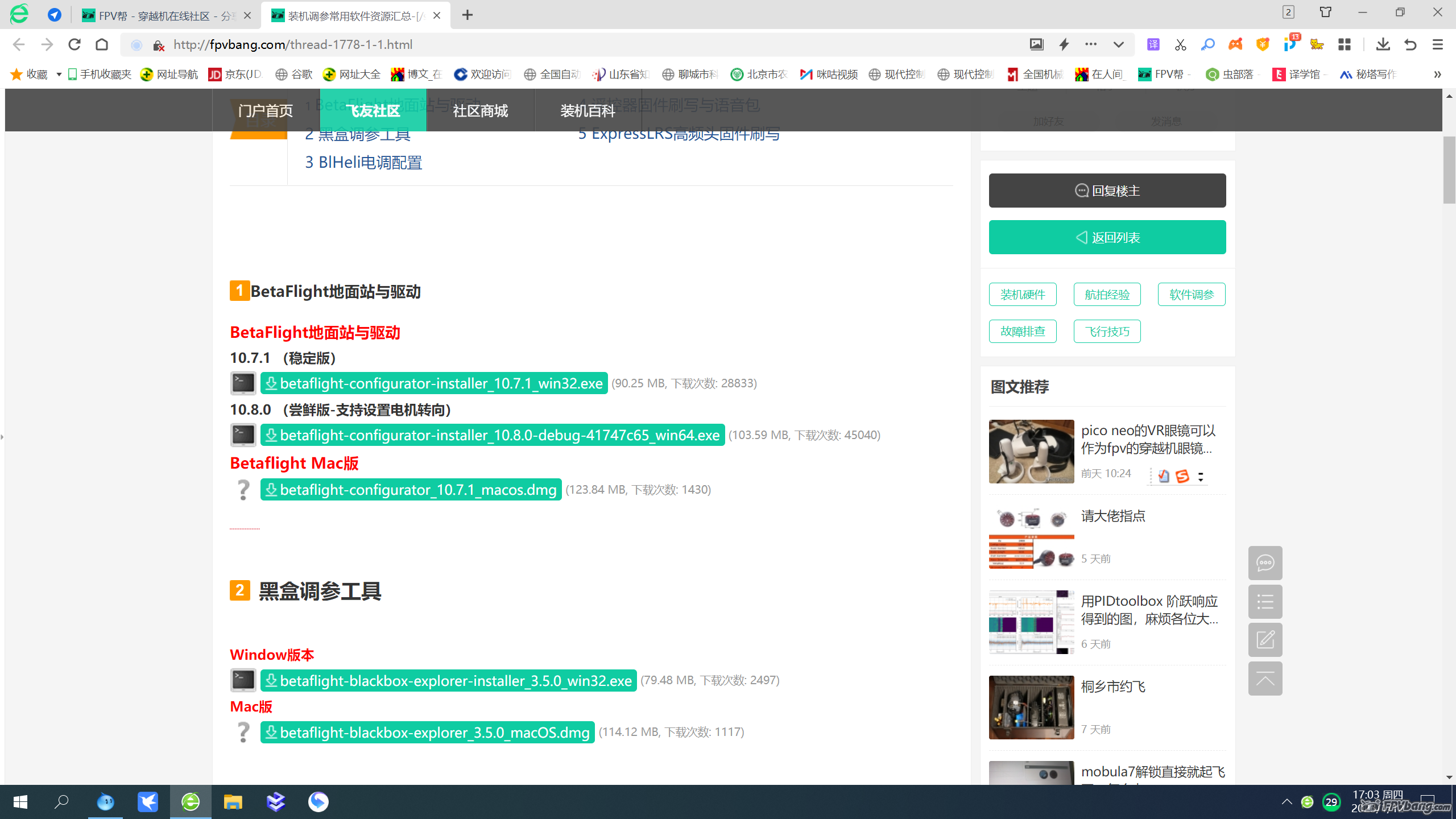Viewport: 1456px width, 819px height.
Task: Open the 社区商城 nav item
Action: 481,110
